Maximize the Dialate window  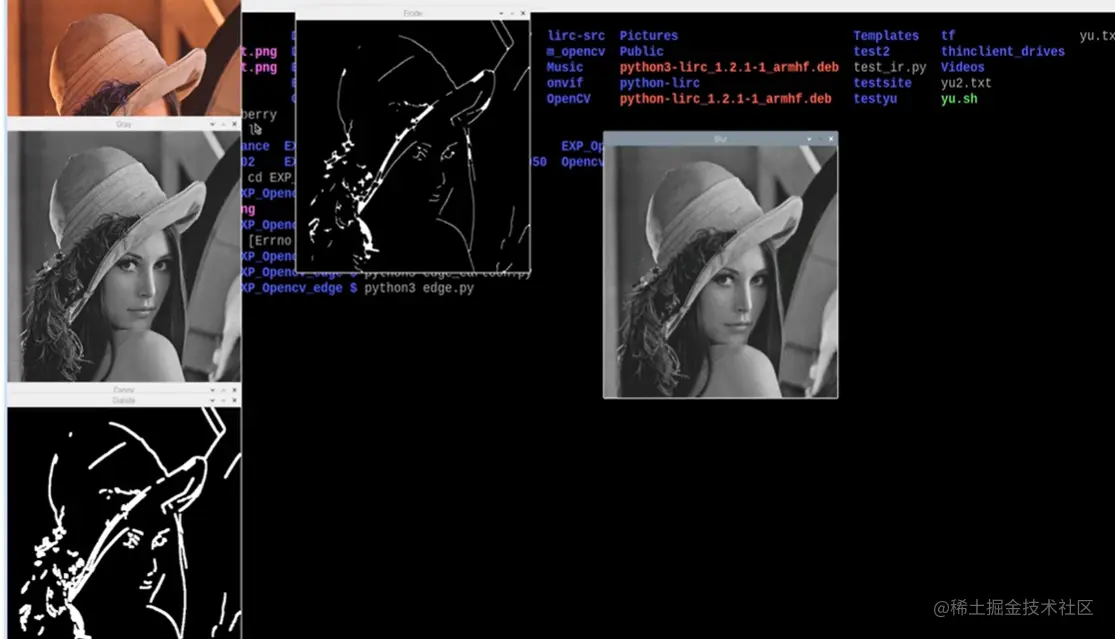pyautogui.click(x=223, y=401)
